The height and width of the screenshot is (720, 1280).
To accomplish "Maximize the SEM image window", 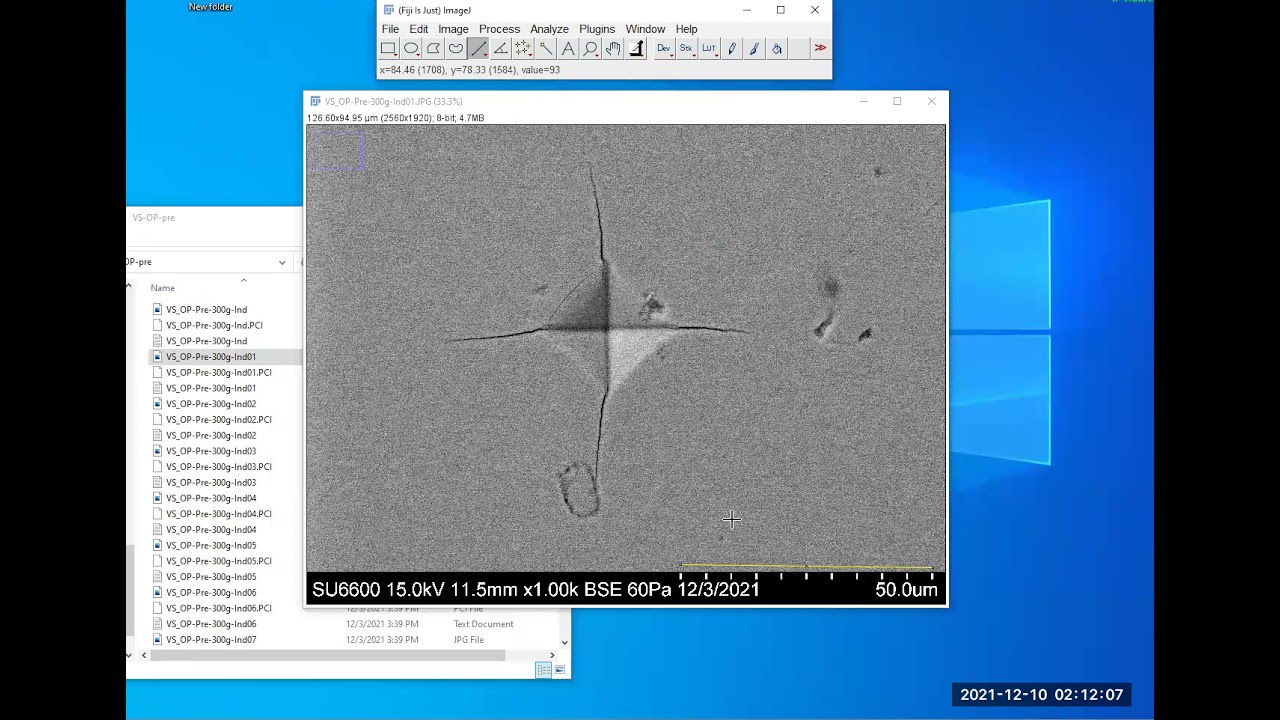I will pos(897,101).
